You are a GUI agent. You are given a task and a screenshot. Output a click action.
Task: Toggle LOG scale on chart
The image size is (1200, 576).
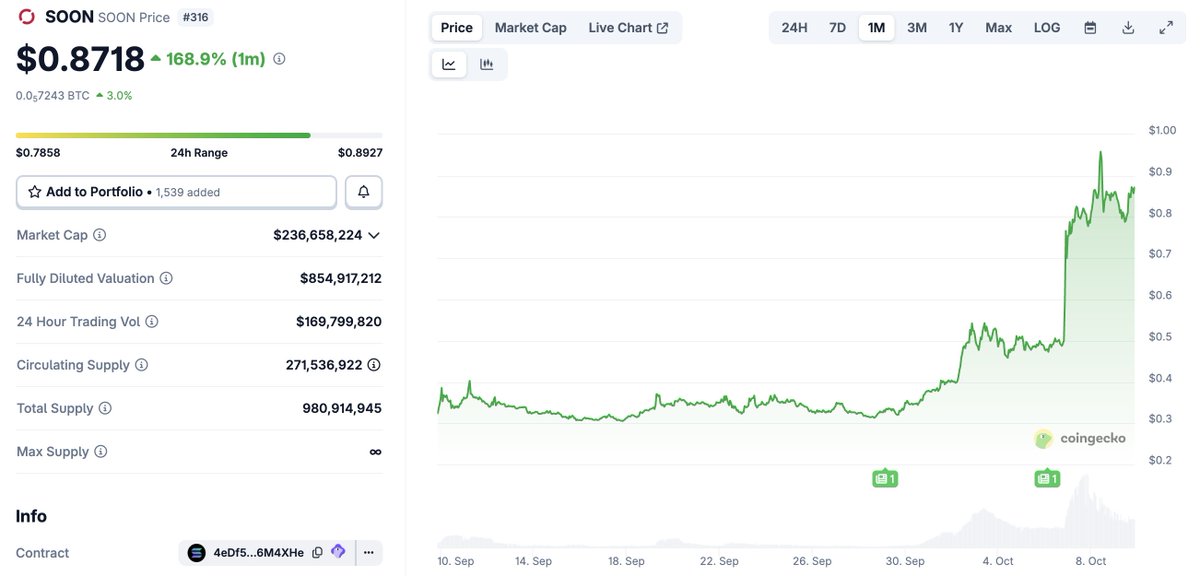pyautogui.click(x=1047, y=28)
